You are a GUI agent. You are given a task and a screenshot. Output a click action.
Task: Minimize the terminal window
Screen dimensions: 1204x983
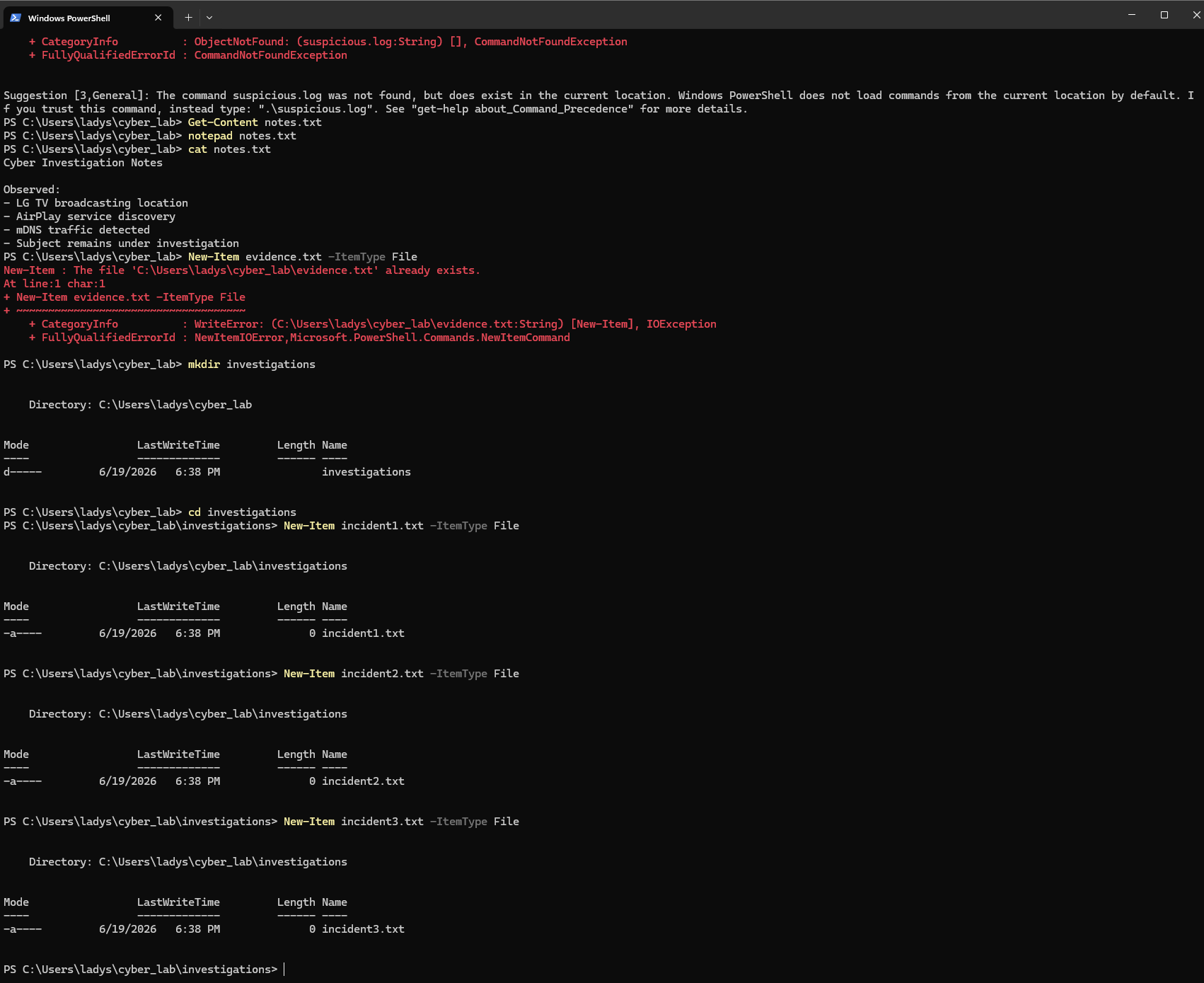tap(1132, 15)
